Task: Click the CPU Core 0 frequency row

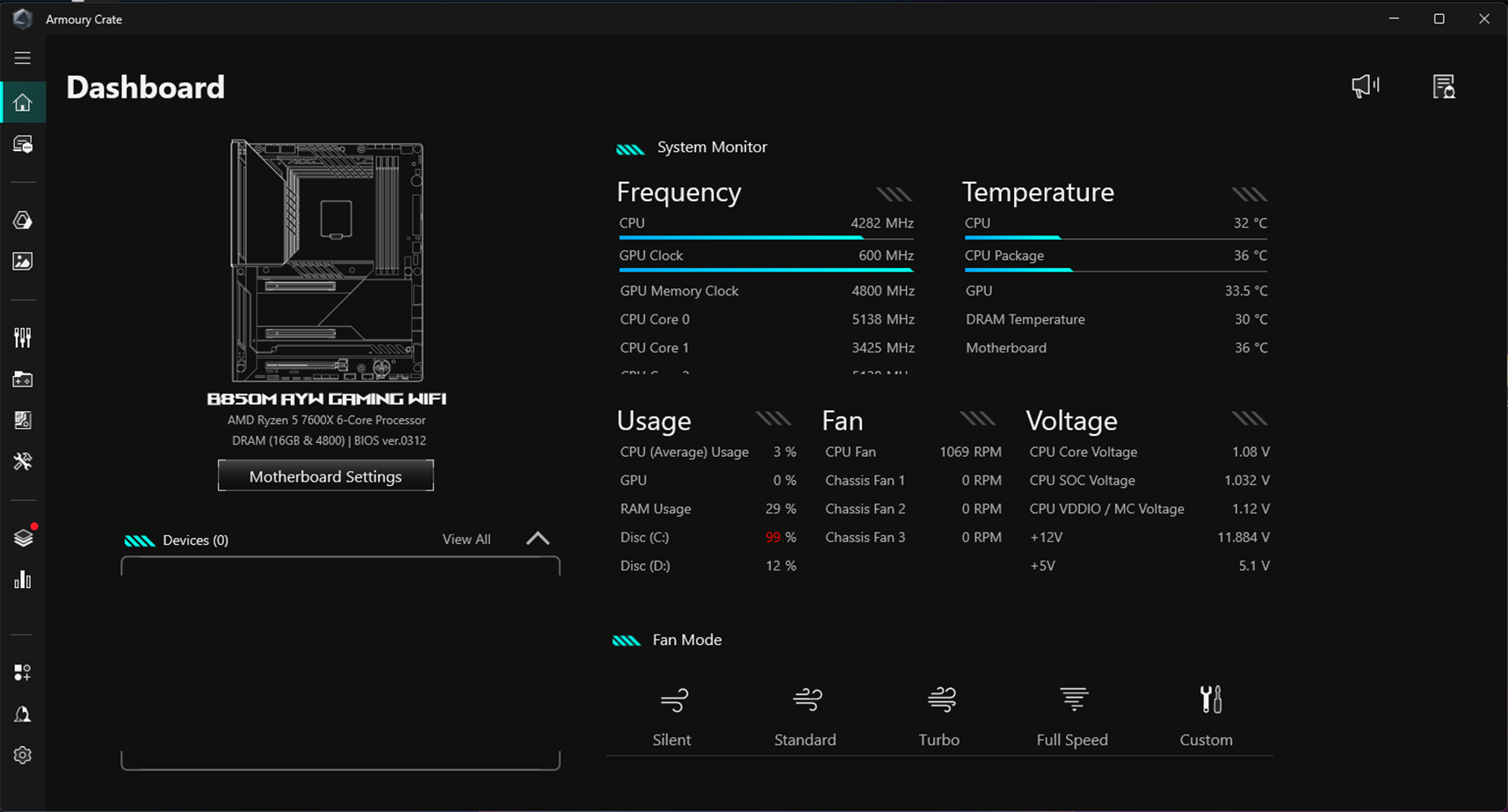Action: 767,319
